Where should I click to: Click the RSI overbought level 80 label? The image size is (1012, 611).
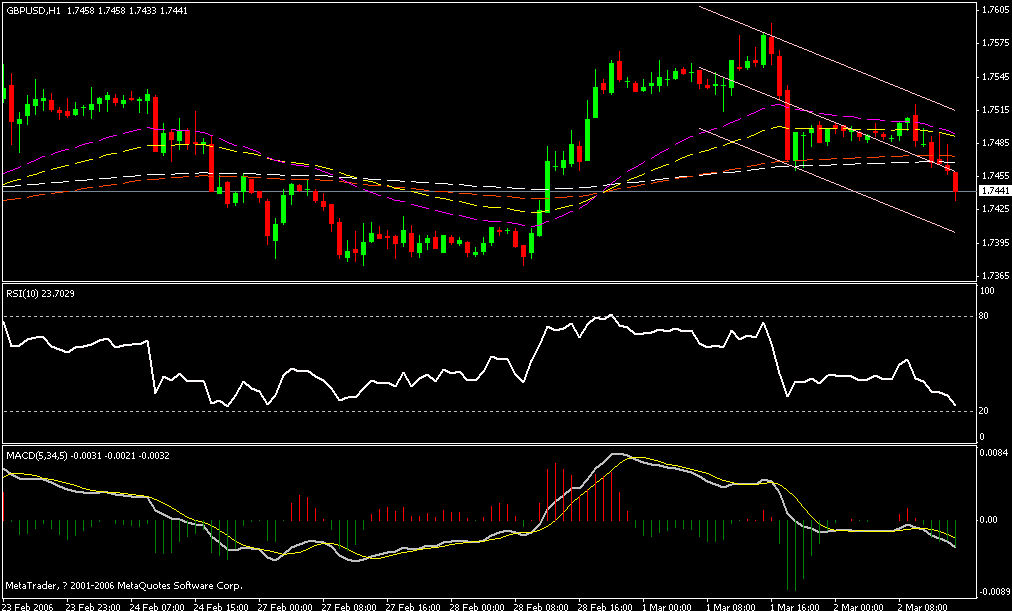(985, 316)
